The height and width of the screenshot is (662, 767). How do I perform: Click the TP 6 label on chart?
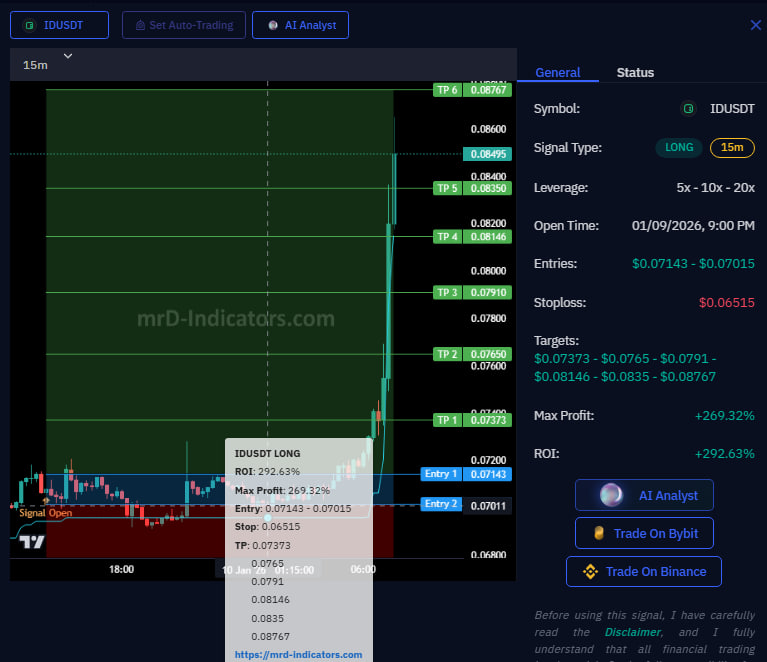click(x=447, y=90)
